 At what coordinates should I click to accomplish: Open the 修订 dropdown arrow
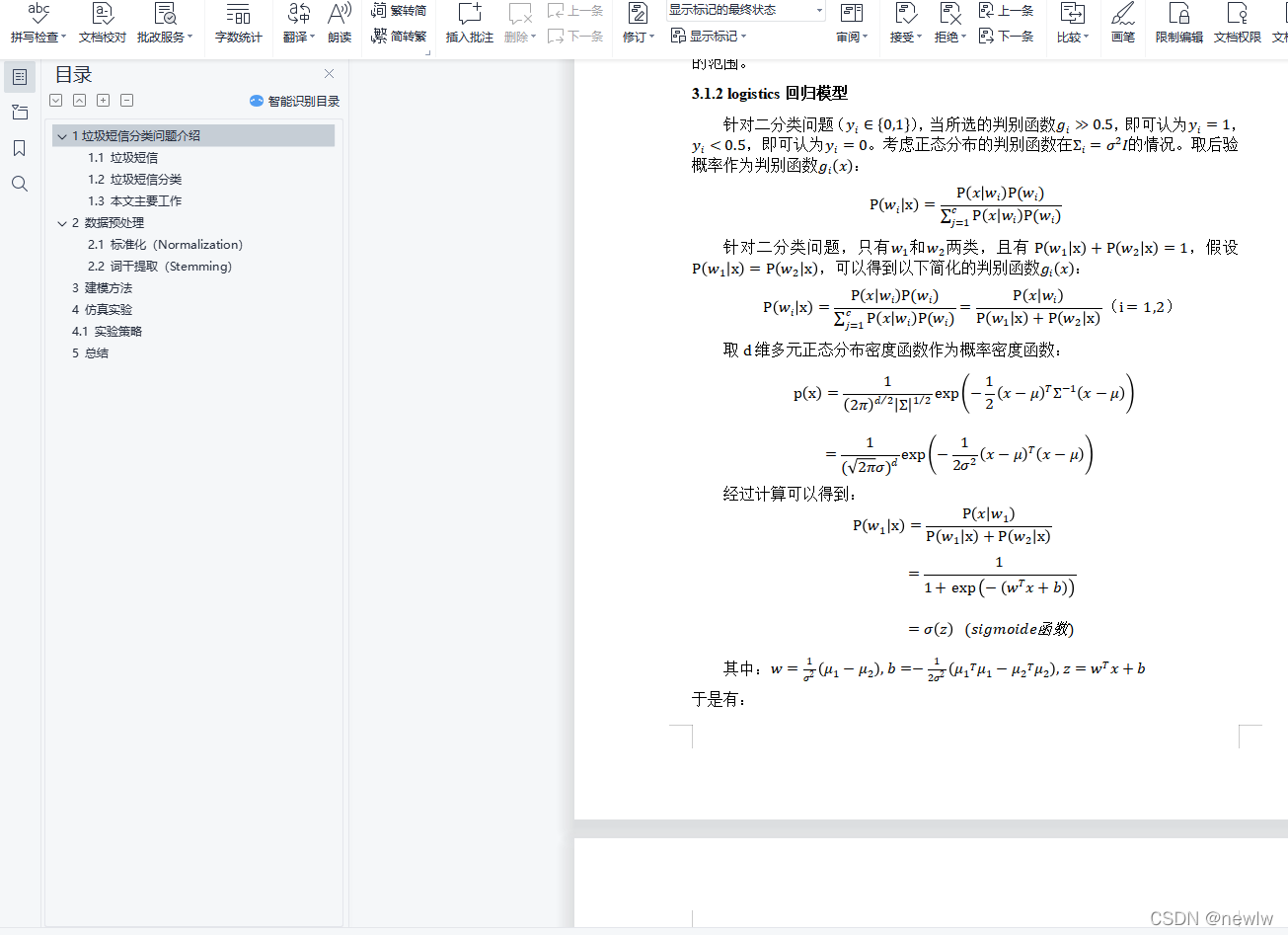point(652,38)
